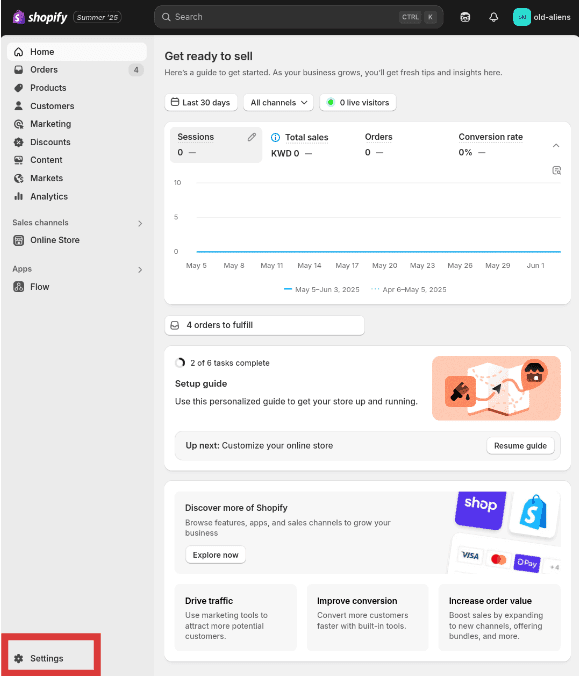Expand the Apps section chevron

point(140,270)
